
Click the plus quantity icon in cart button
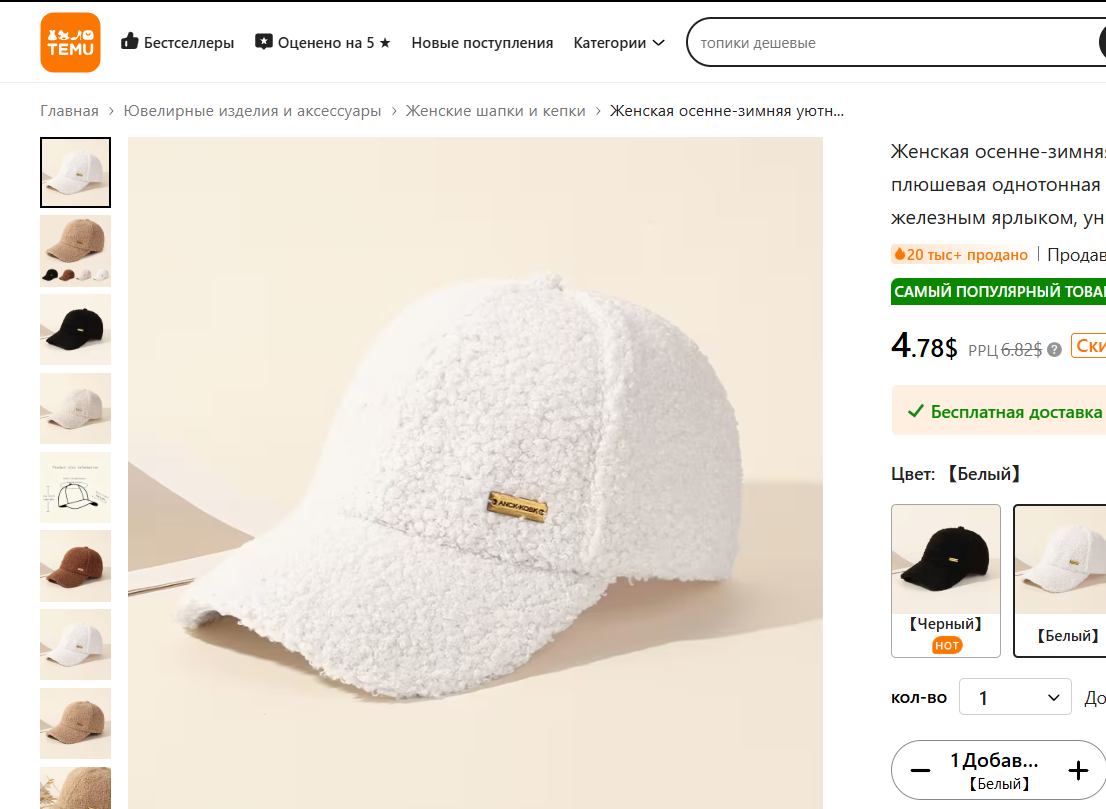coord(1078,770)
